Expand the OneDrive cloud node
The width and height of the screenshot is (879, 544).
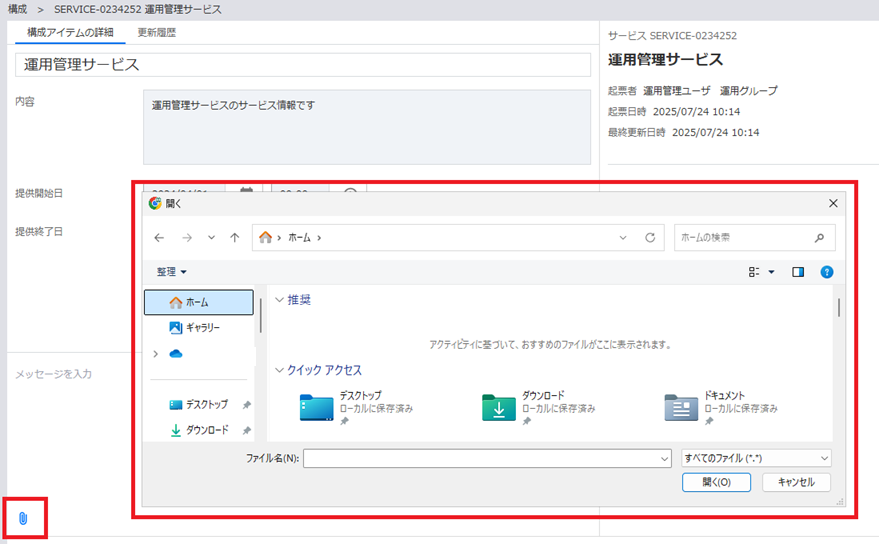156,354
